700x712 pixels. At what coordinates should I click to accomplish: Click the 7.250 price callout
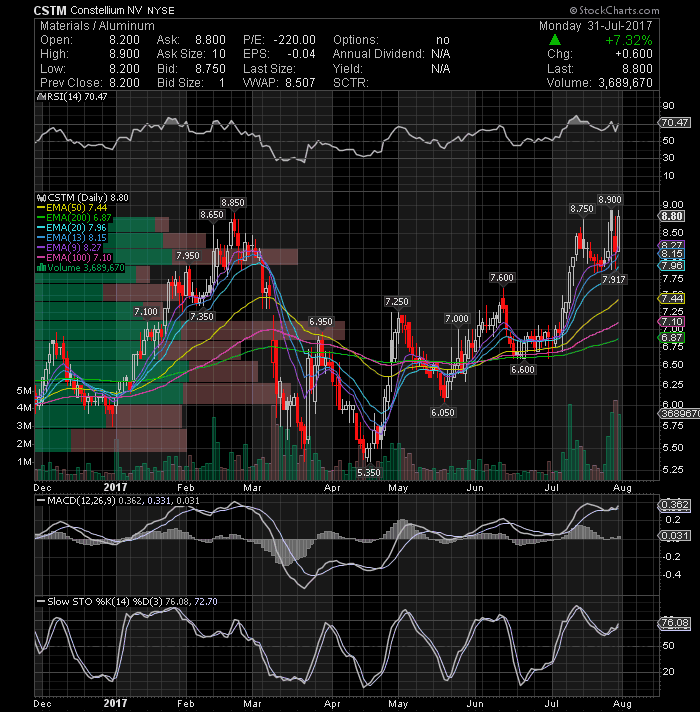click(x=396, y=302)
